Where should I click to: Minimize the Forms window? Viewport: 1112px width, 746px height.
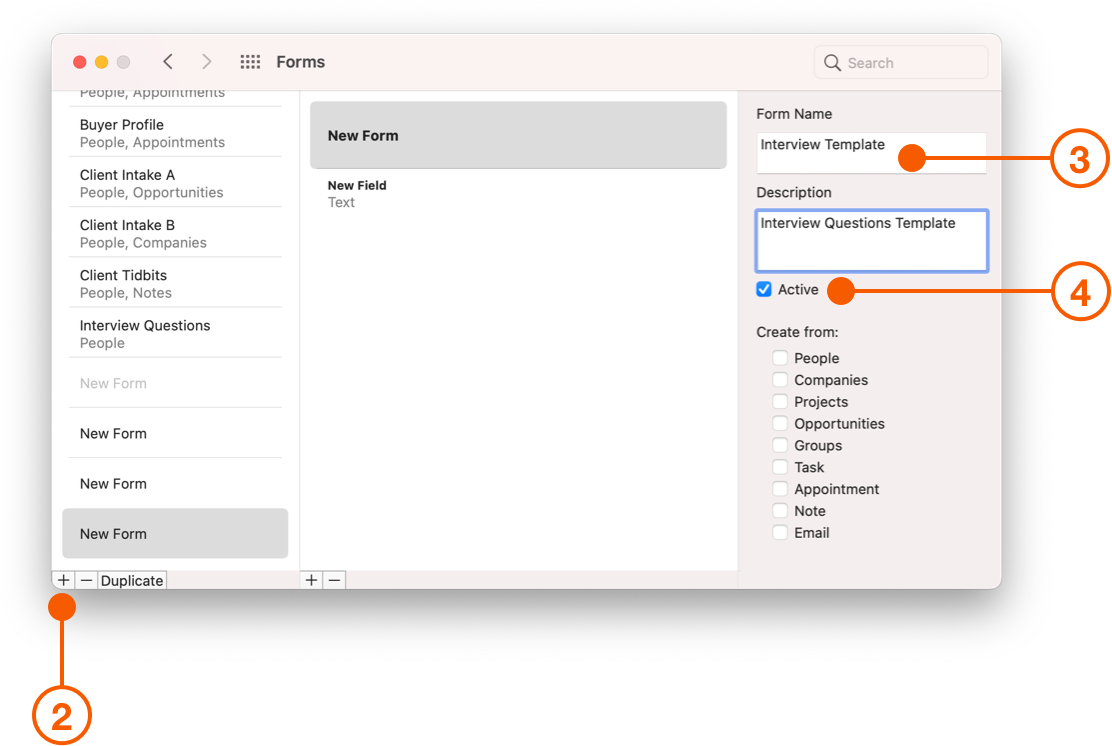(101, 62)
